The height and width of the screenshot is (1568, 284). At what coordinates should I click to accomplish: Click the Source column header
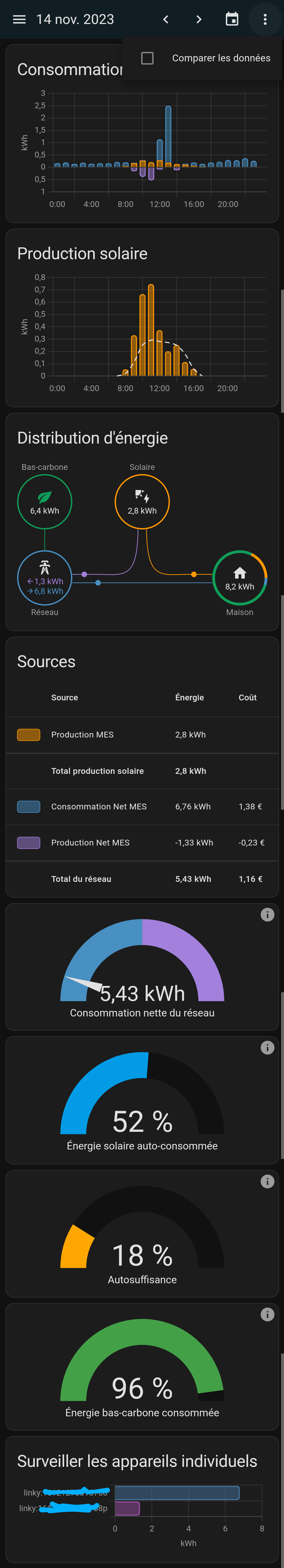click(64, 697)
